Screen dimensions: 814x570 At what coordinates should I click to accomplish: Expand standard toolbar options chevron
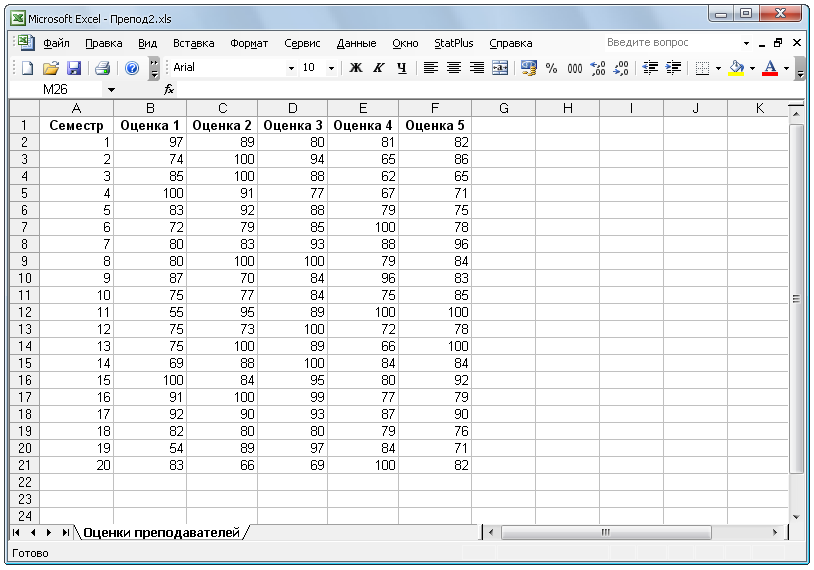coord(154,68)
